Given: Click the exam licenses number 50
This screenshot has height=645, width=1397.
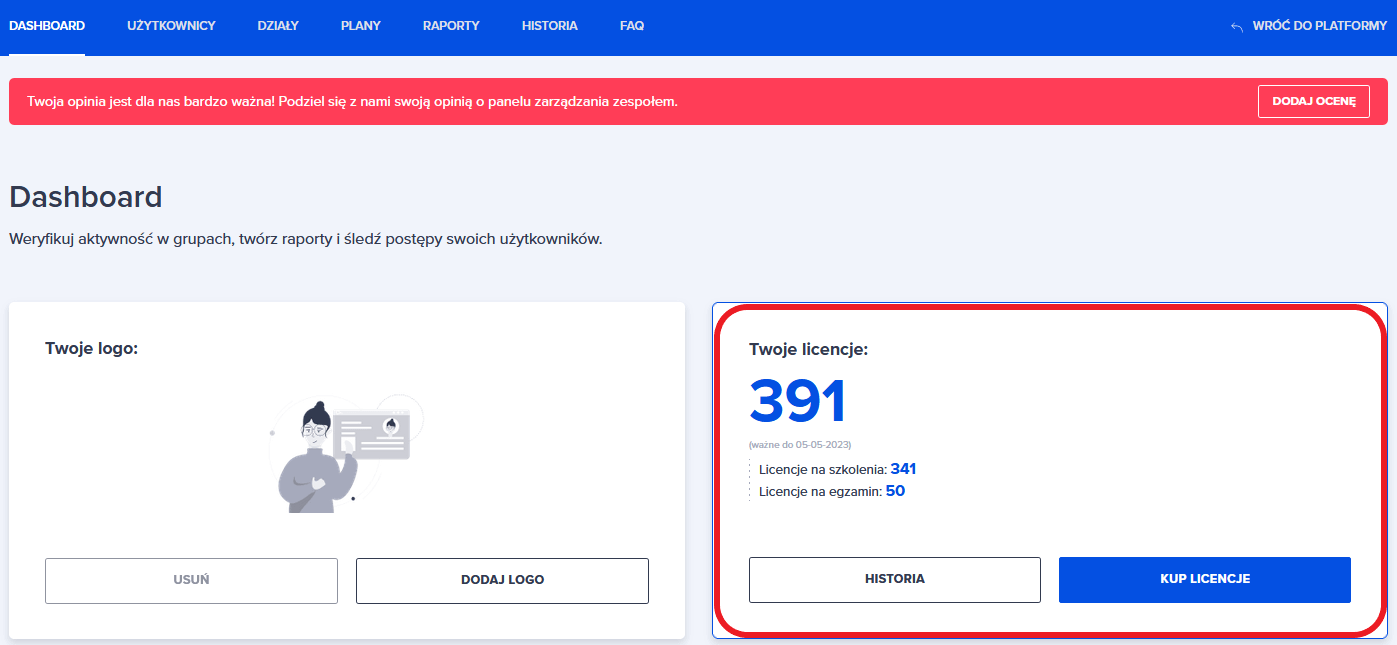Looking at the screenshot, I should (x=895, y=491).
